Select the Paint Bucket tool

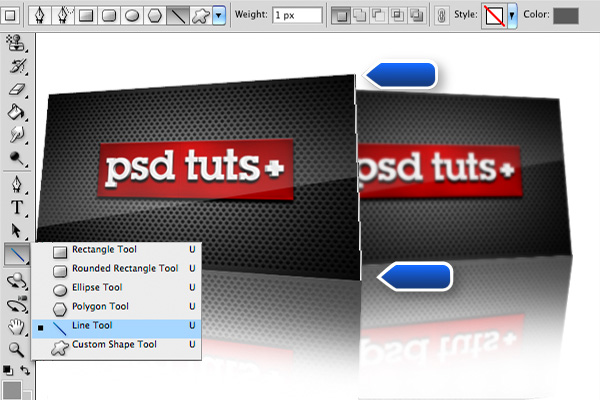16,112
